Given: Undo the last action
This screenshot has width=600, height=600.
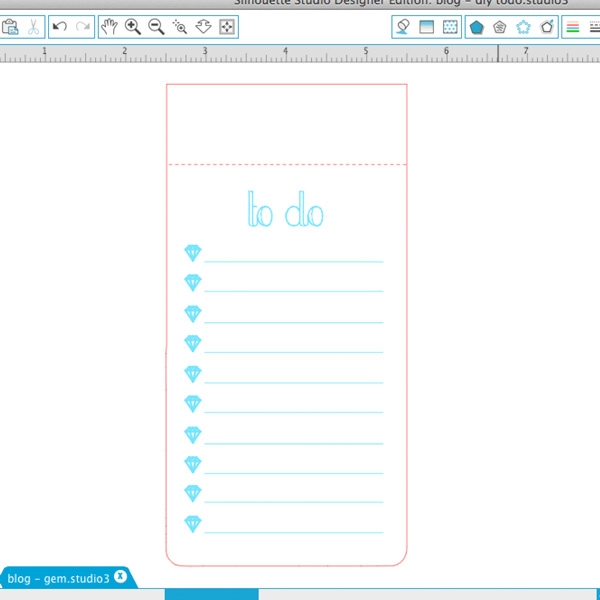Looking at the screenshot, I should 60,27.
